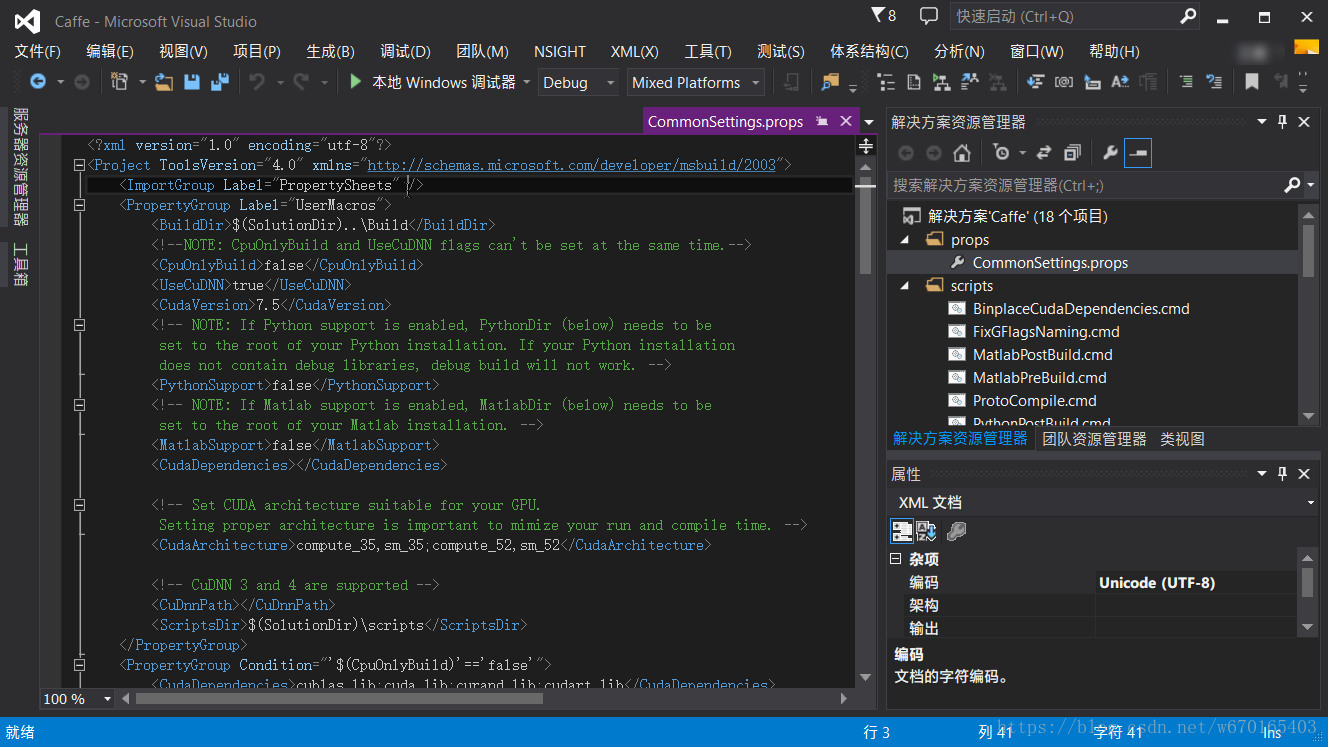Open Properties wrench icon in Solution Explorer
The height and width of the screenshot is (747, 1328).
[1110, 153]
